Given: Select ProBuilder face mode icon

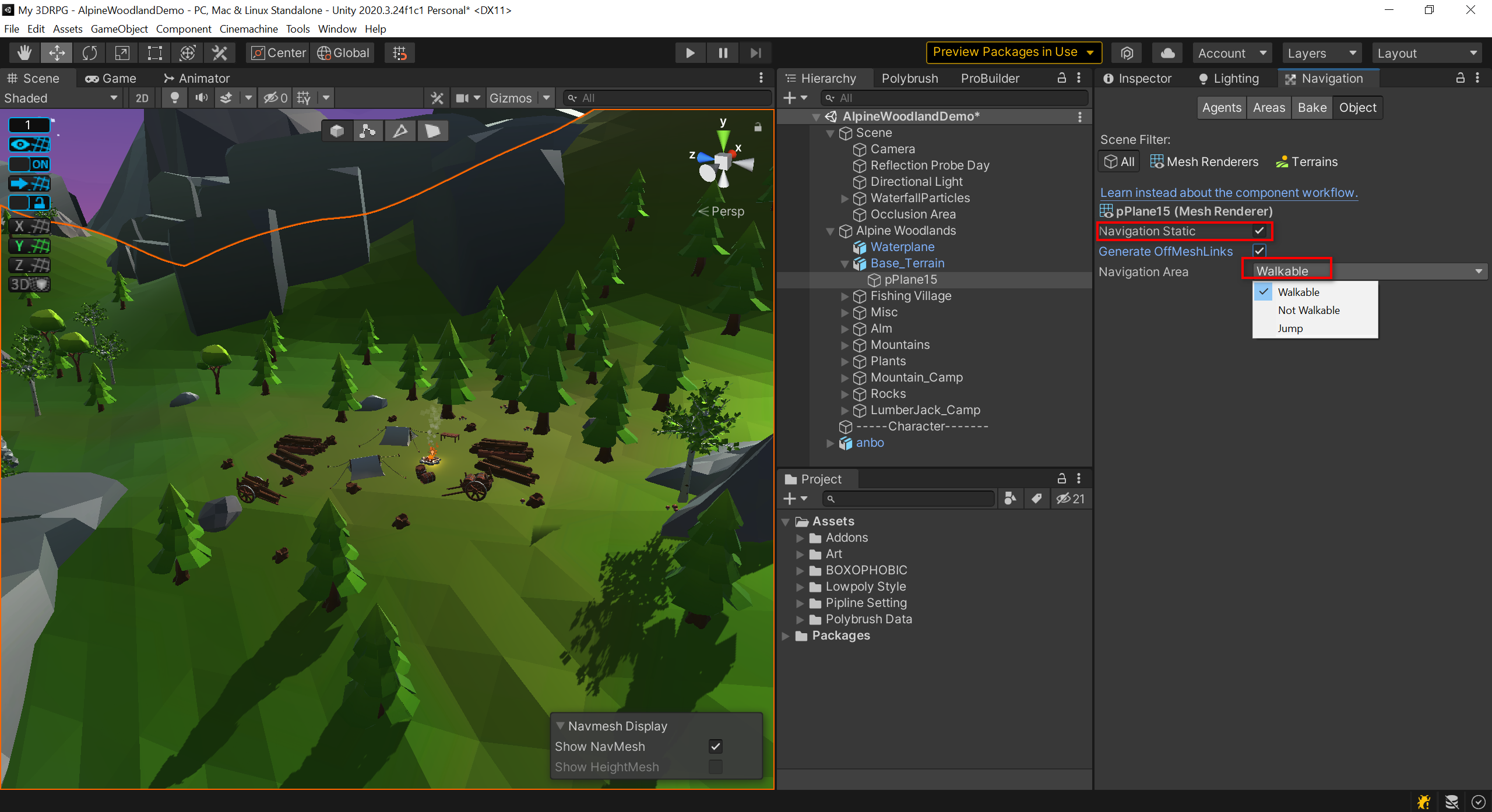Looking at the screenshot, I should pos(432,131).
